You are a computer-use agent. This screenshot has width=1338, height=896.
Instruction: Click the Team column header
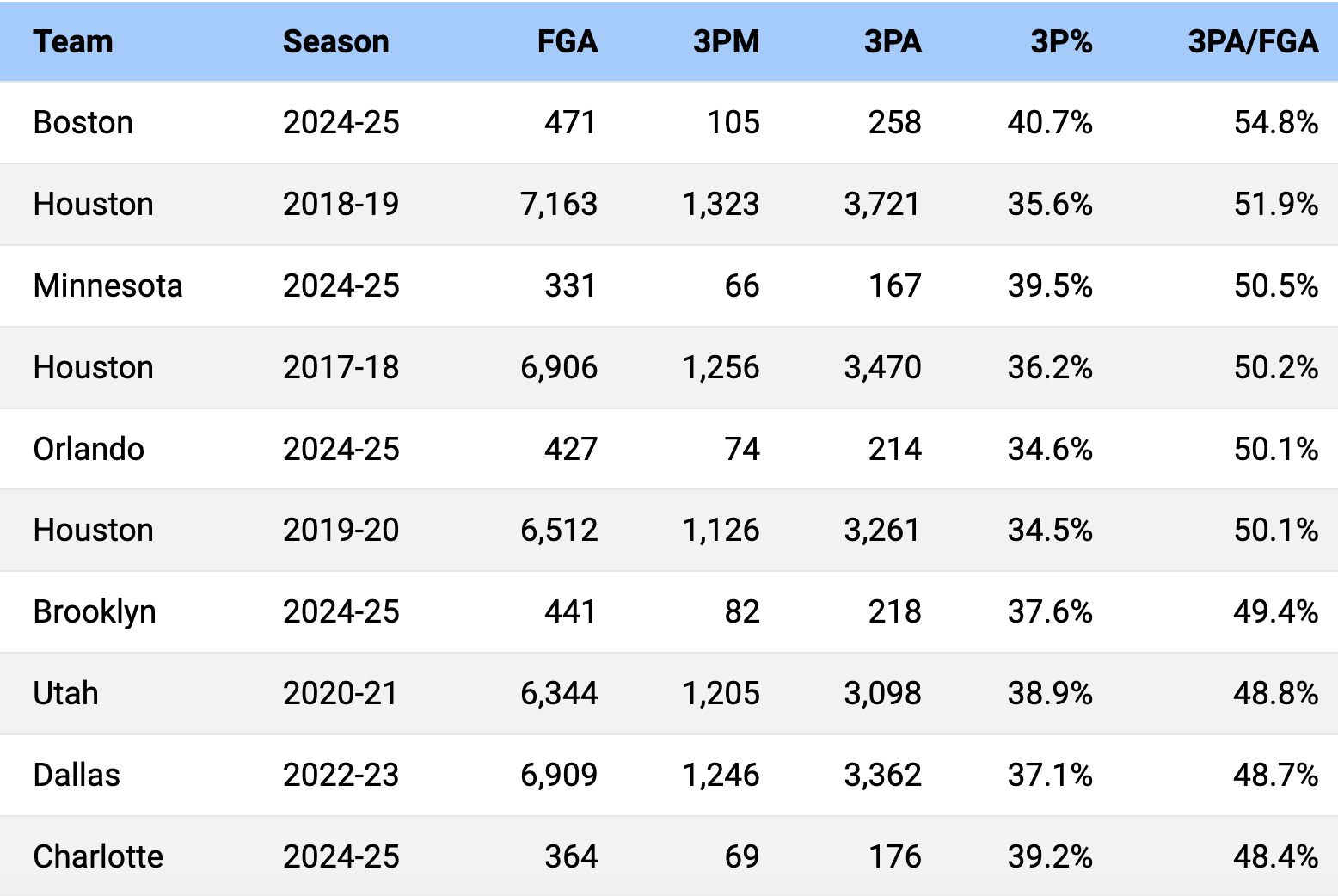click(x=73, y=41)
